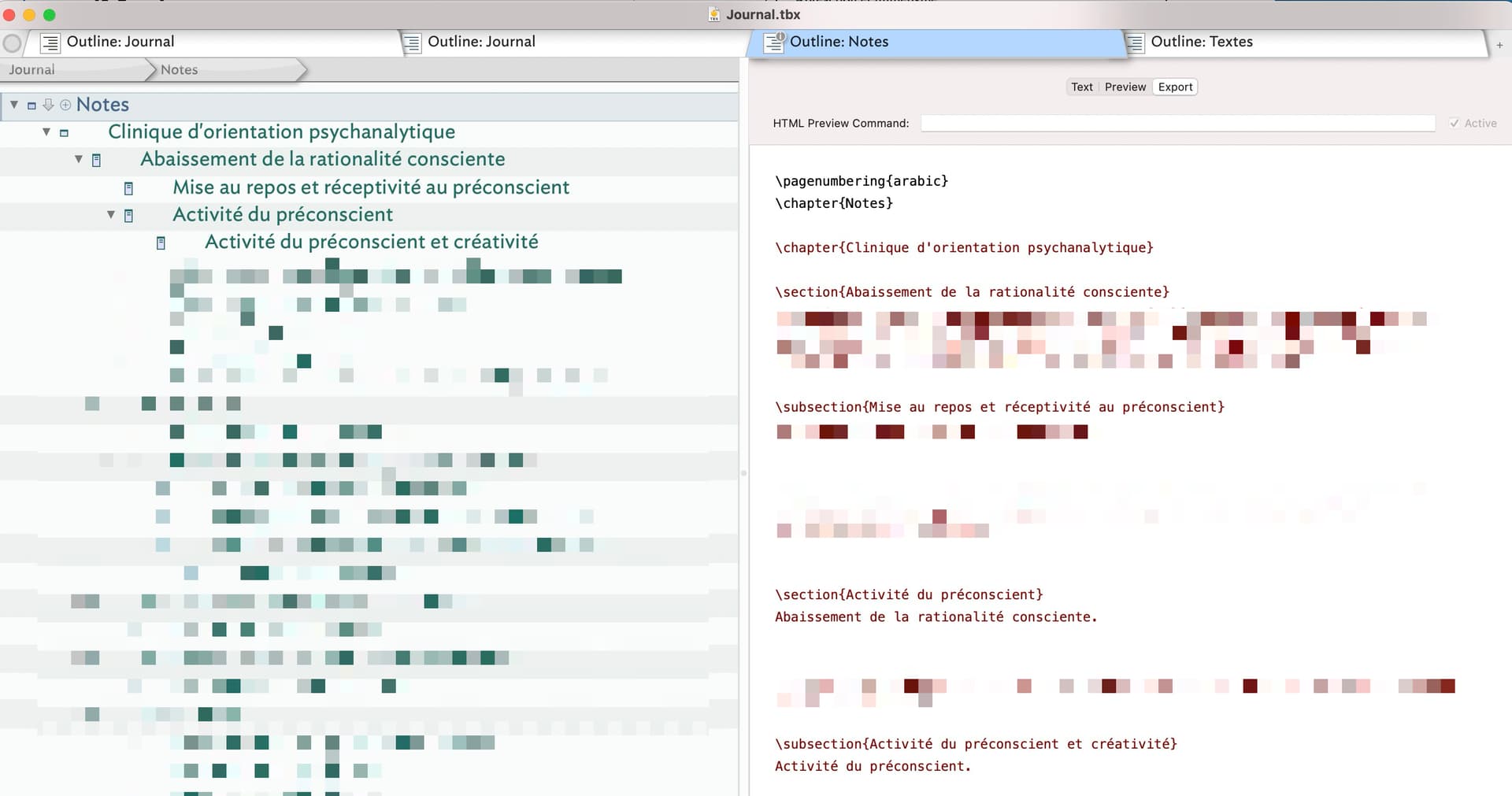Image resolution: width=1512 pixels, height=796 pixels.
Task: Click Journal in the breadcrumb bar
Action: pos(32,70)
